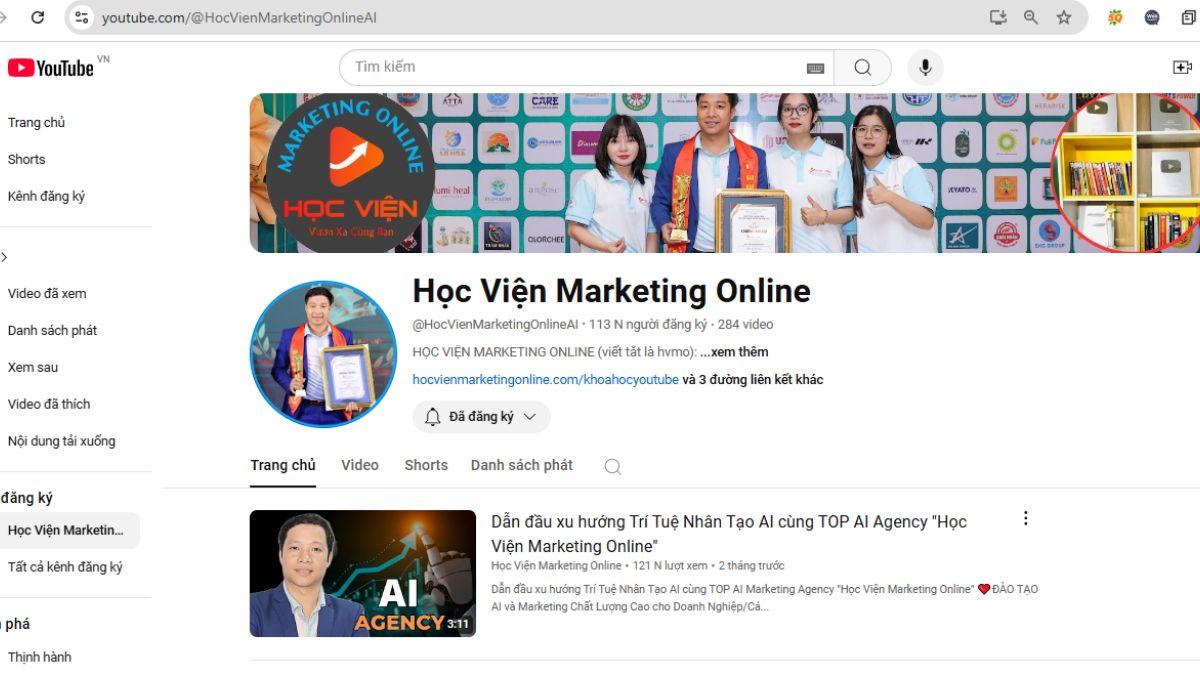1200x675 pixels.
Task: Go to YouTube home via the logo
Action: click(x=51, y=68)
